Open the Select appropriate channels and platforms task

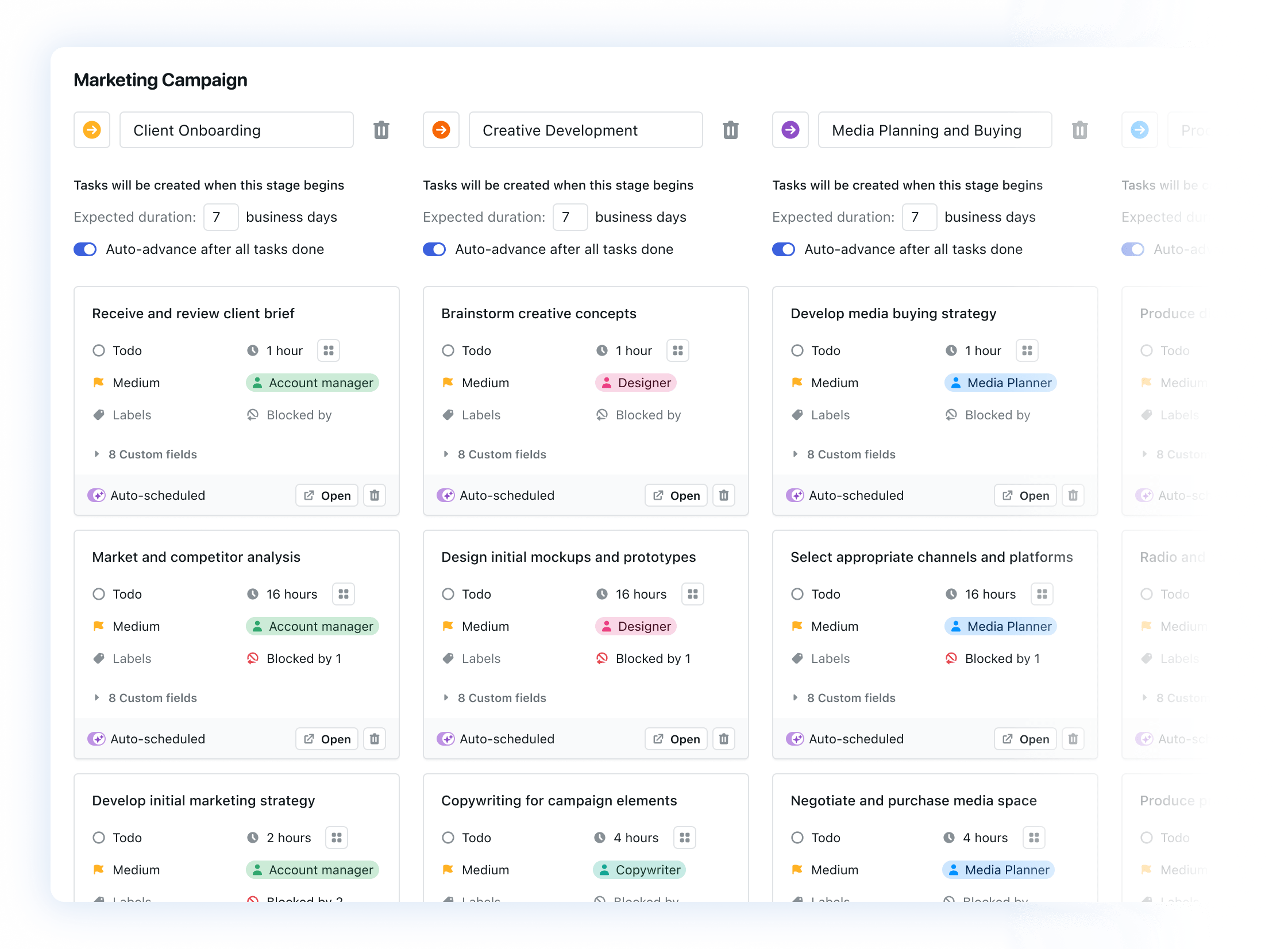click(x=1025, y=739)
